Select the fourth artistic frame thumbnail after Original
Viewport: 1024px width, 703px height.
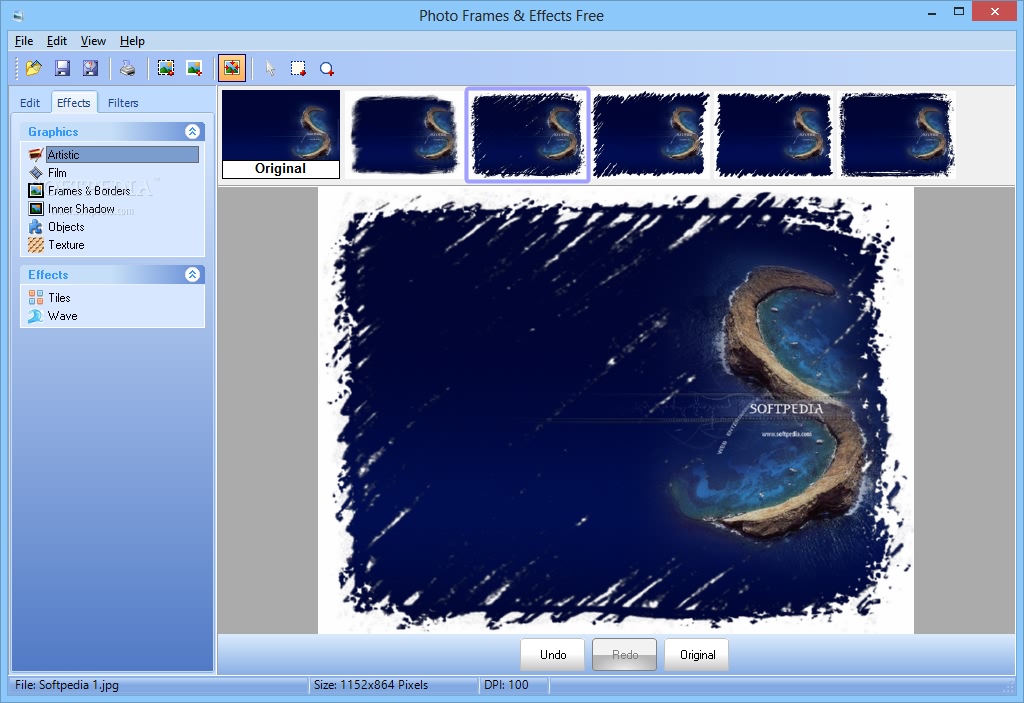[x=774, y=134]
